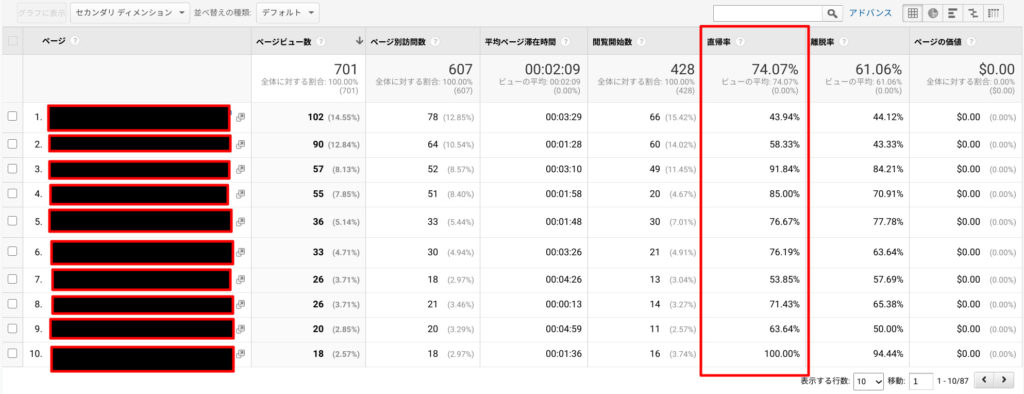Select the performance bar view icon

pos(953,12)
